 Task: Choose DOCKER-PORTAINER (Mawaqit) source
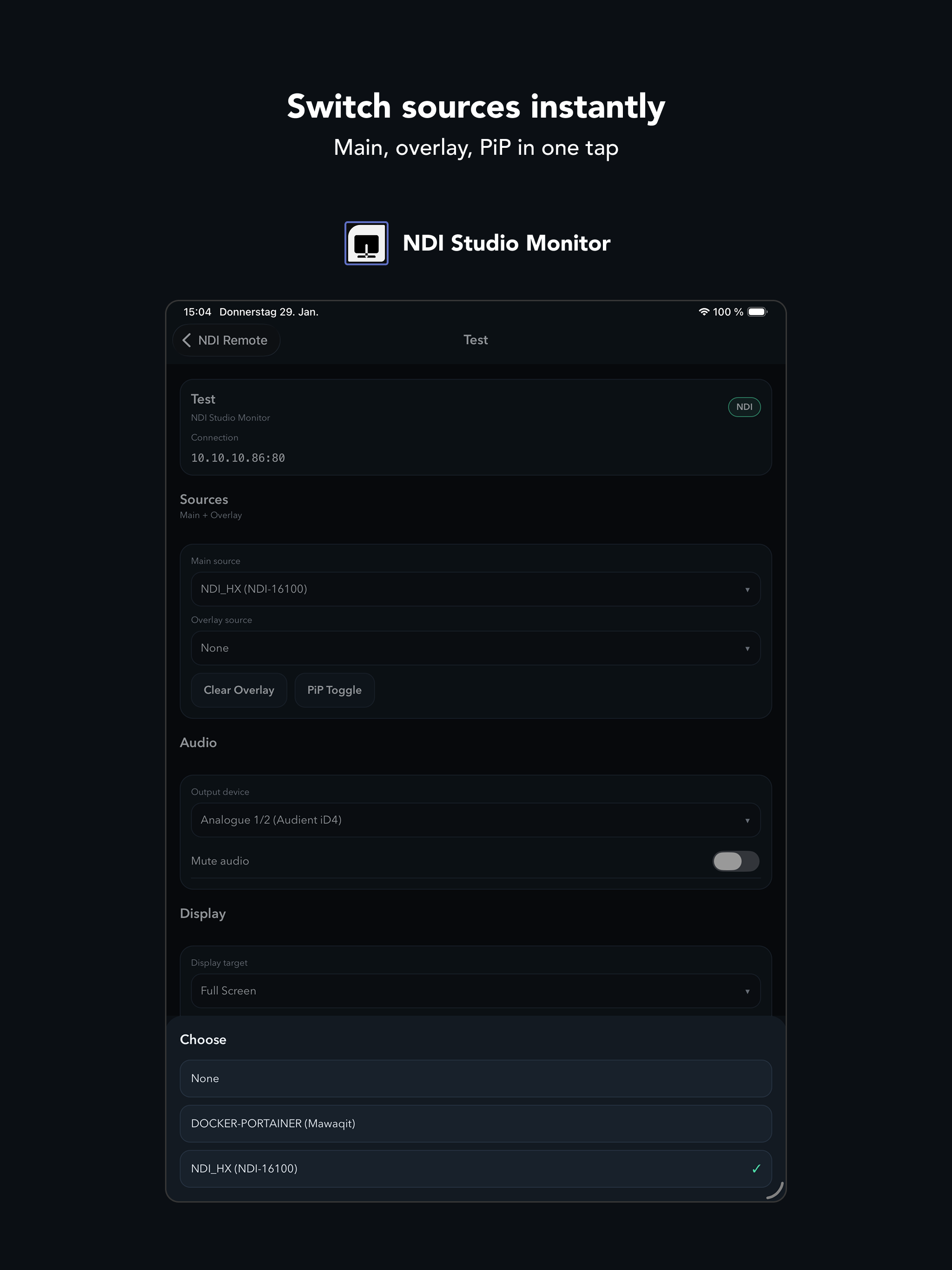(x=476, y=1124)
